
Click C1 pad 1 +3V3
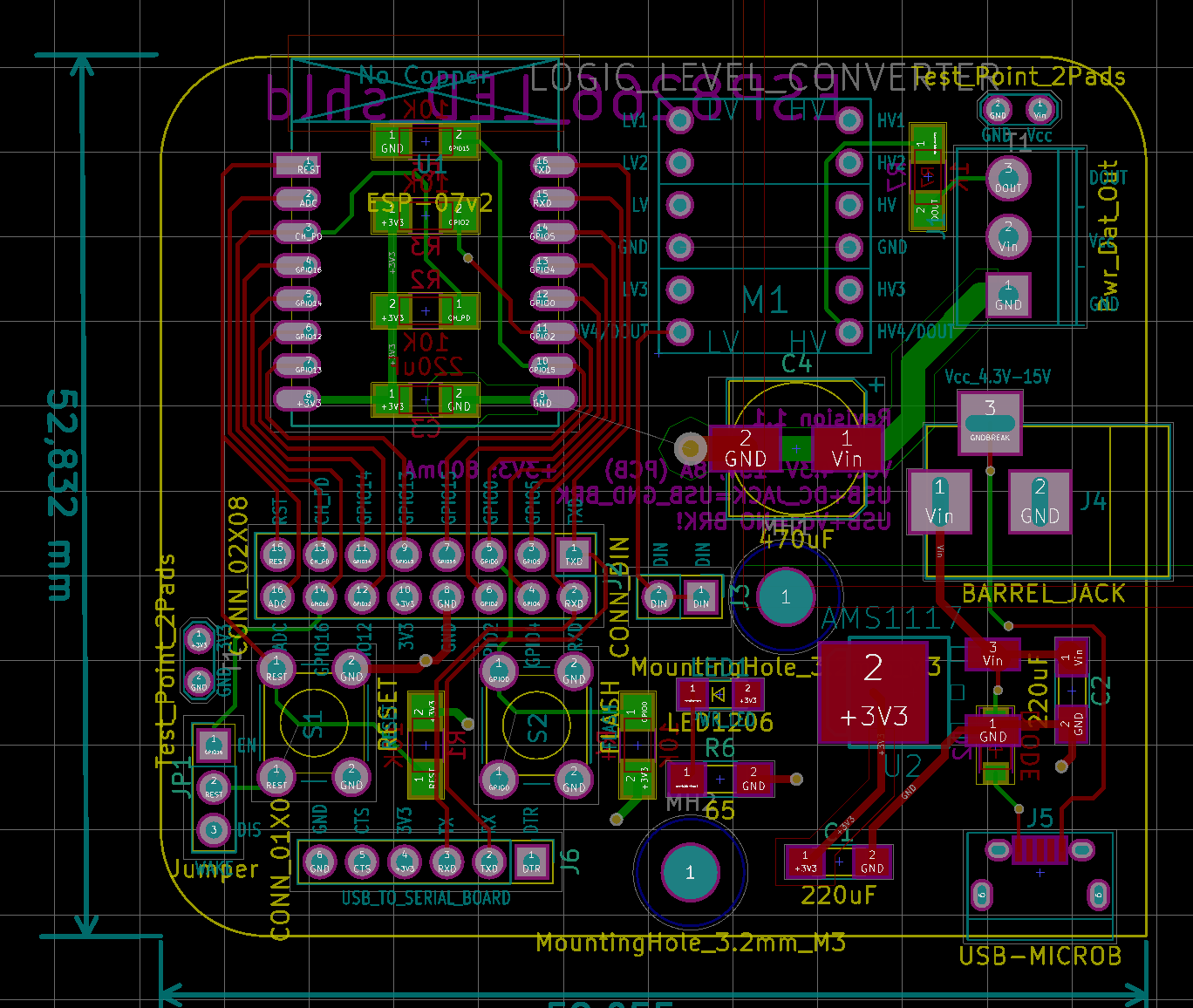[x=805, y=862]
